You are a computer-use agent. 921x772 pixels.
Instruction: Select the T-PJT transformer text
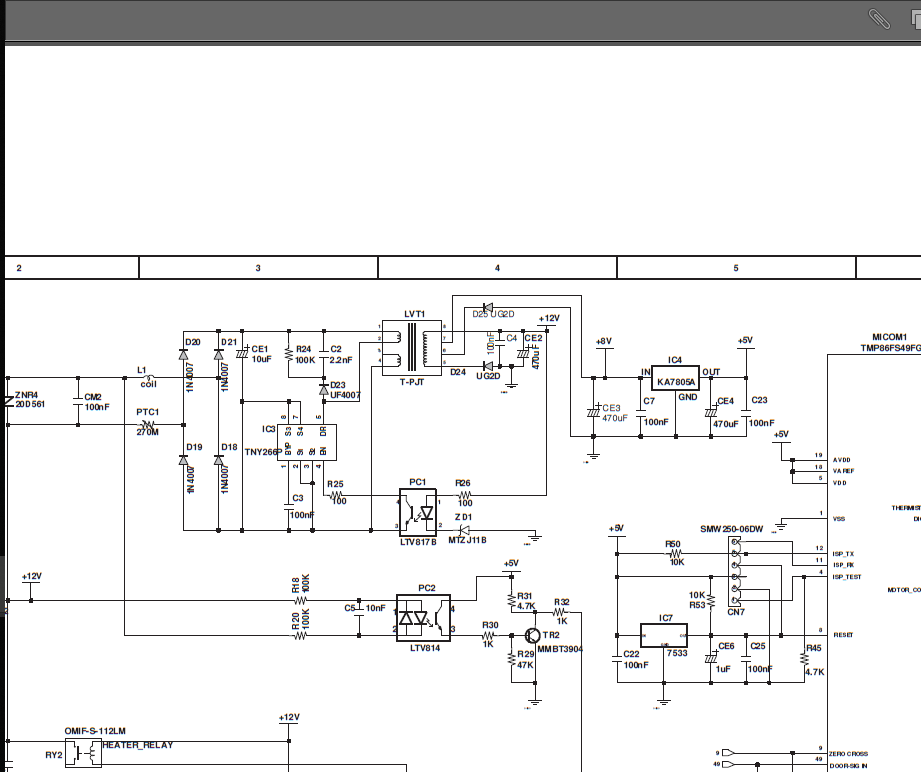(x=412, y=382)
